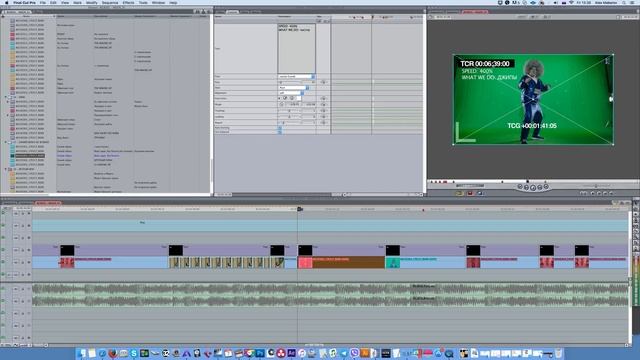Toggle Auto Select on the first audio track
This screenshot has height=360, width=640.
[x=29, y=289]
